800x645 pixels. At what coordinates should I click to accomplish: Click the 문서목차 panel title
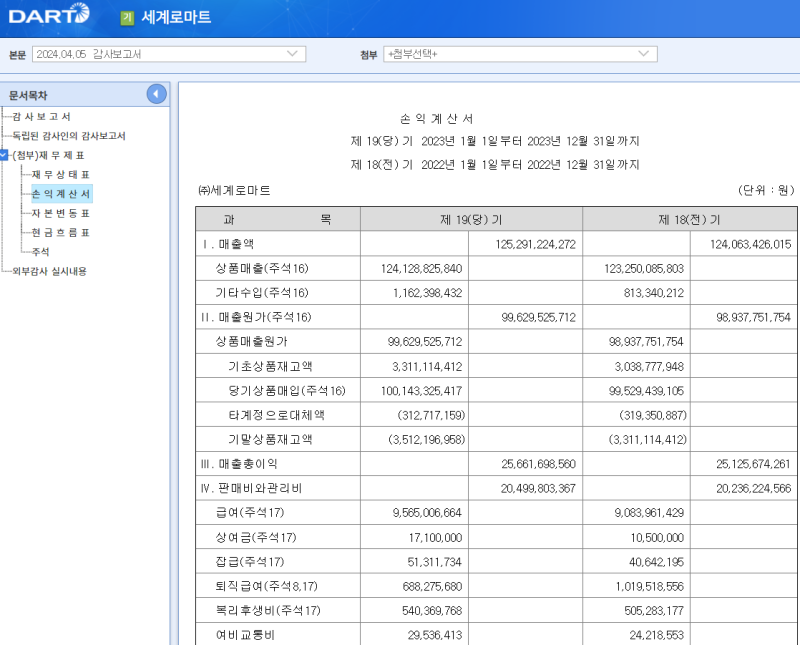(x=28, y=95)
